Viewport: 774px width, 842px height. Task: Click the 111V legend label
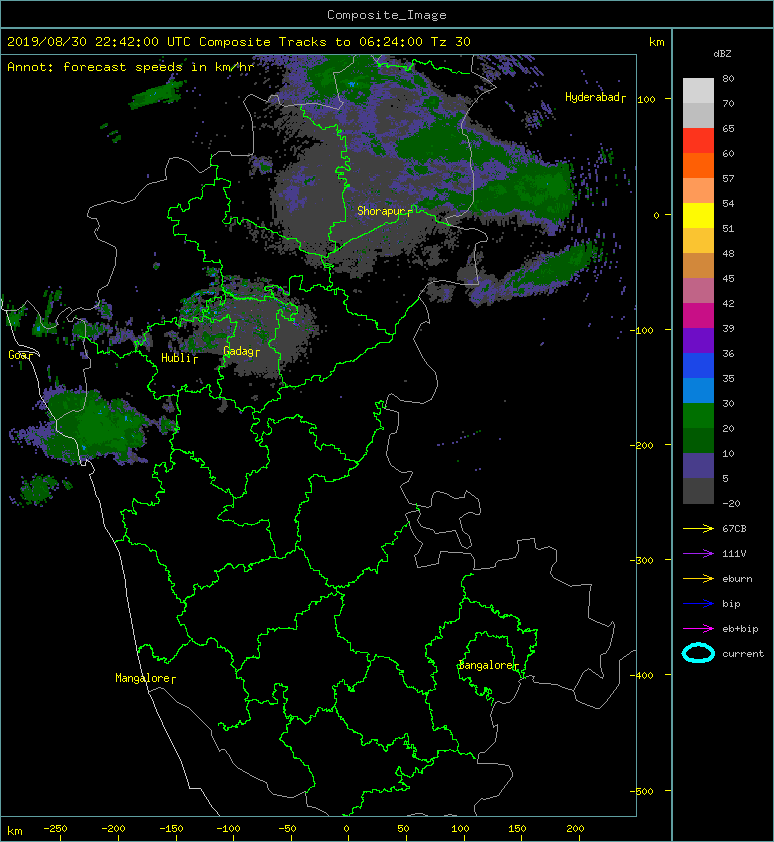734,554
